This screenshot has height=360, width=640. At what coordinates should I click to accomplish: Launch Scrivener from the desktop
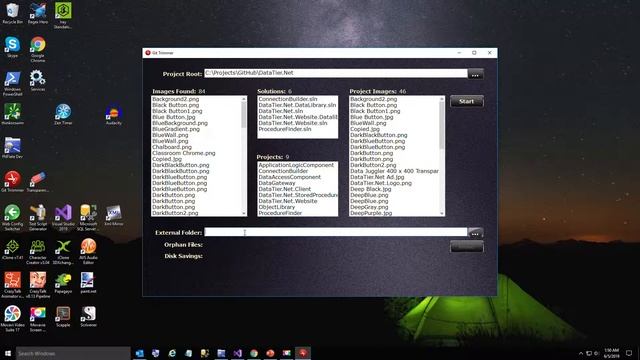[88, 316]
